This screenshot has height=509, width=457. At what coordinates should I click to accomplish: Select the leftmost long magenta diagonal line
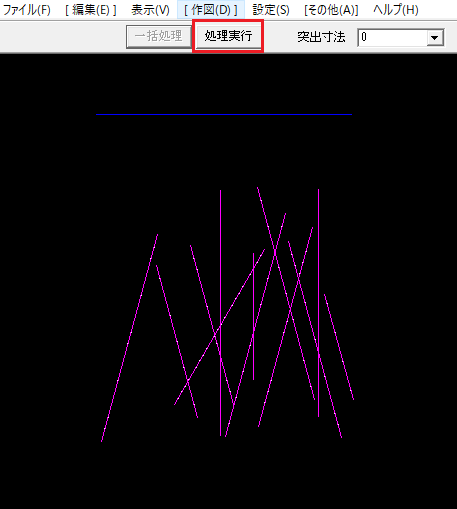click(x=129, y=338)
